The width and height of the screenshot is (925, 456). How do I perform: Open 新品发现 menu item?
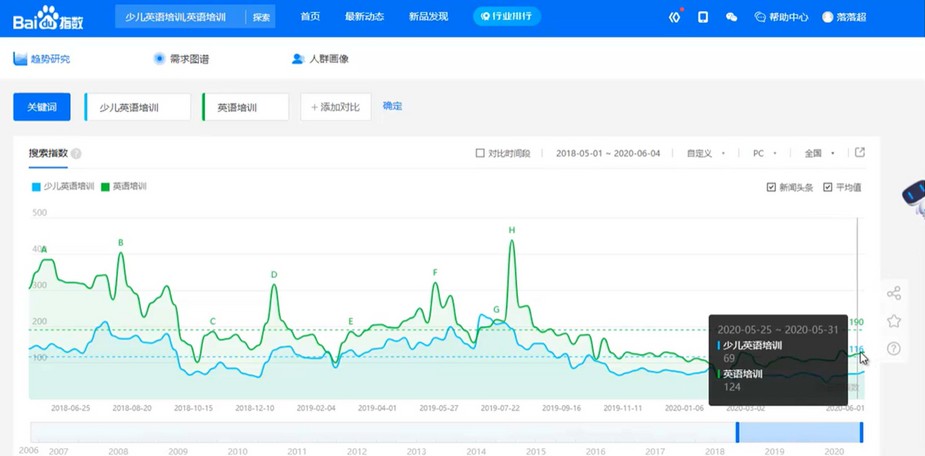pyautogui.click(x=428, y=17)
